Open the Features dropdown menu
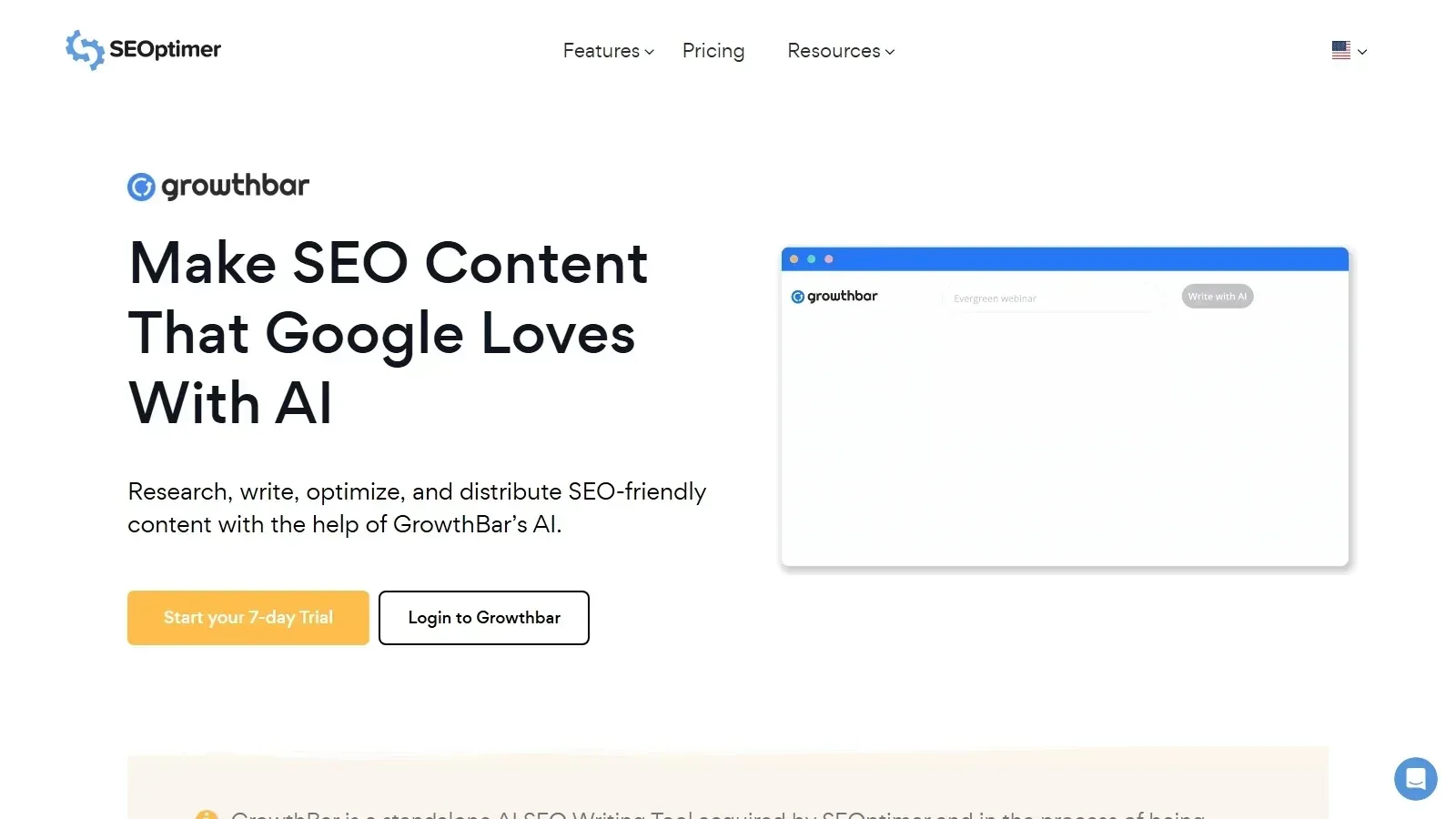 coord(608,51)
